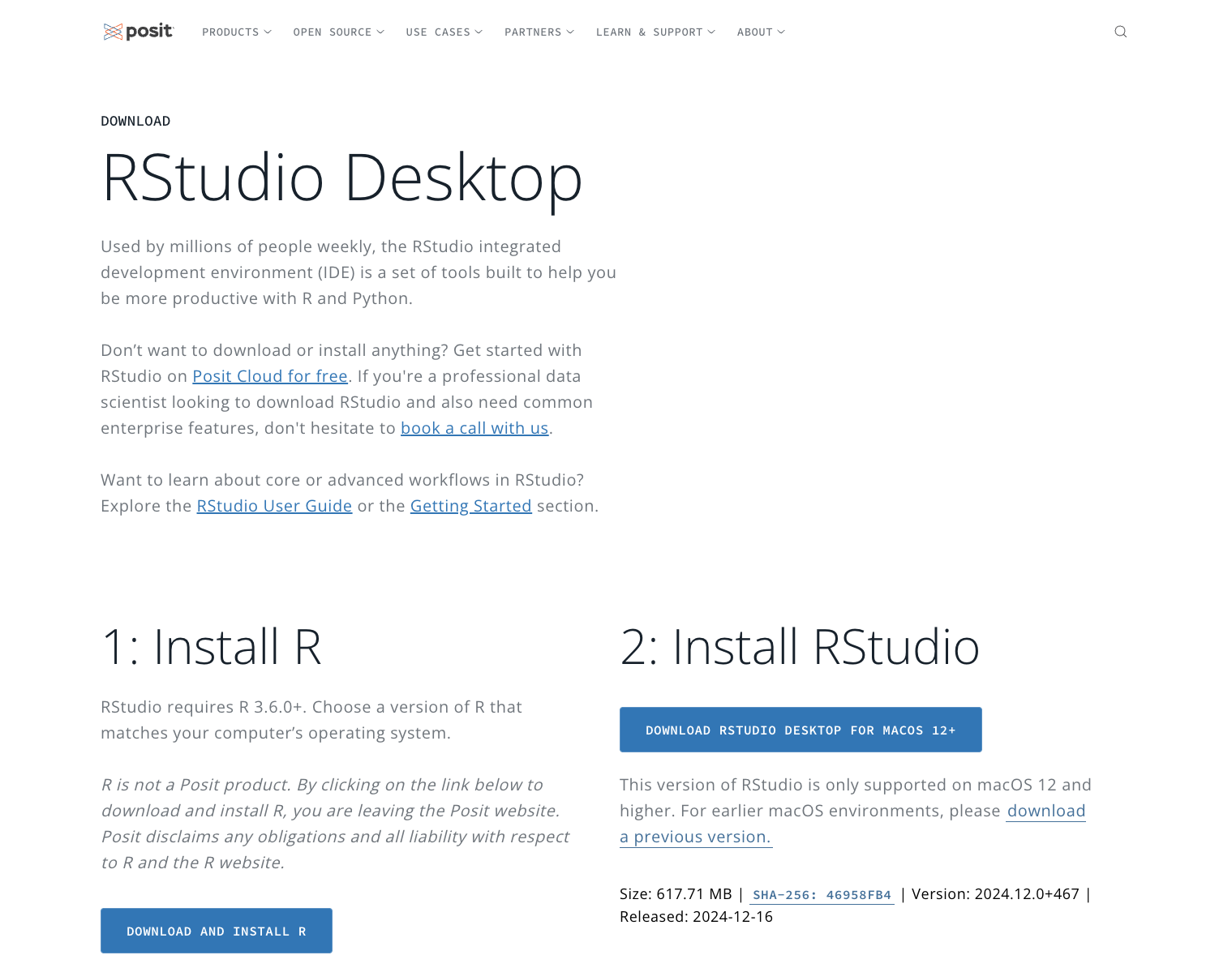Image resolution: width=1232 pixels, height=968 pixels.
Task: Expand the chevron beside Use Cases
Action: coord(479,32)
